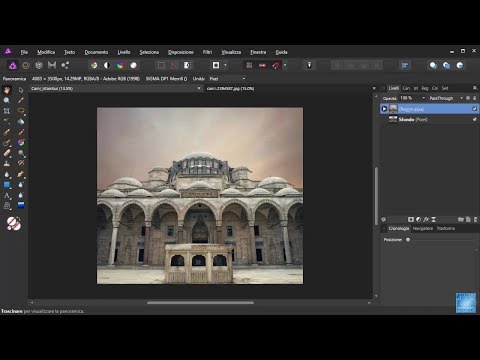480x360 pixels.
Task: Toggle the Assistant button in toolbar
Action: coord(309,65)
